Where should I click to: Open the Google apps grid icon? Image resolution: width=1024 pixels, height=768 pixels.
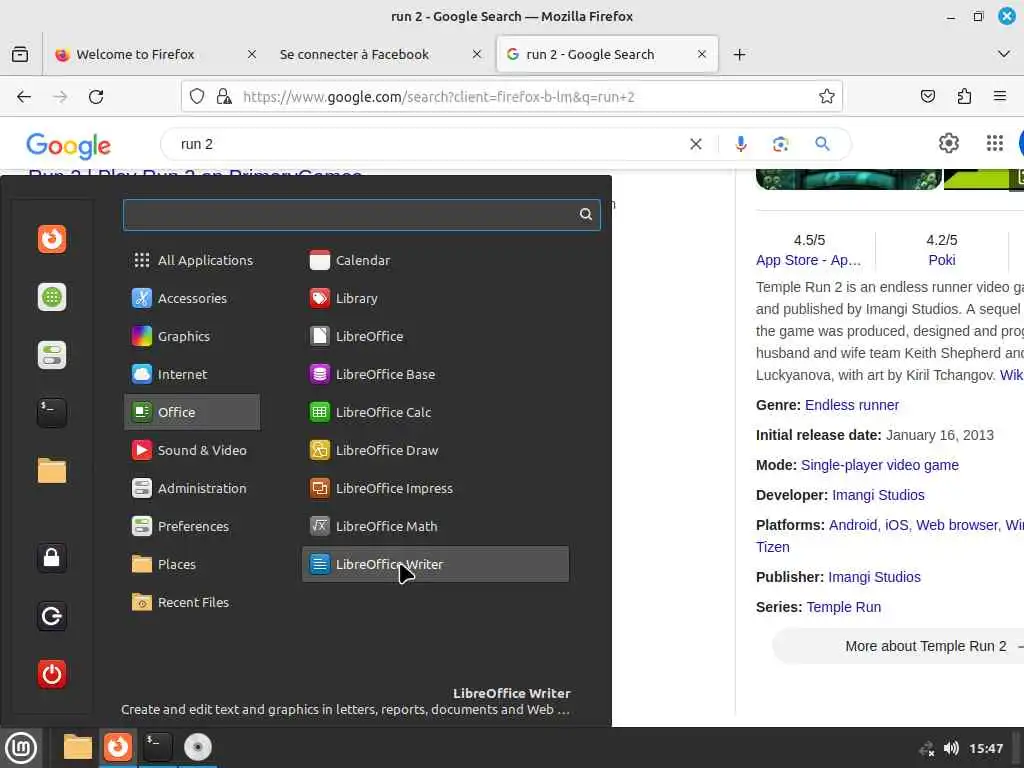pyautogui.click(x=995, y=143)
